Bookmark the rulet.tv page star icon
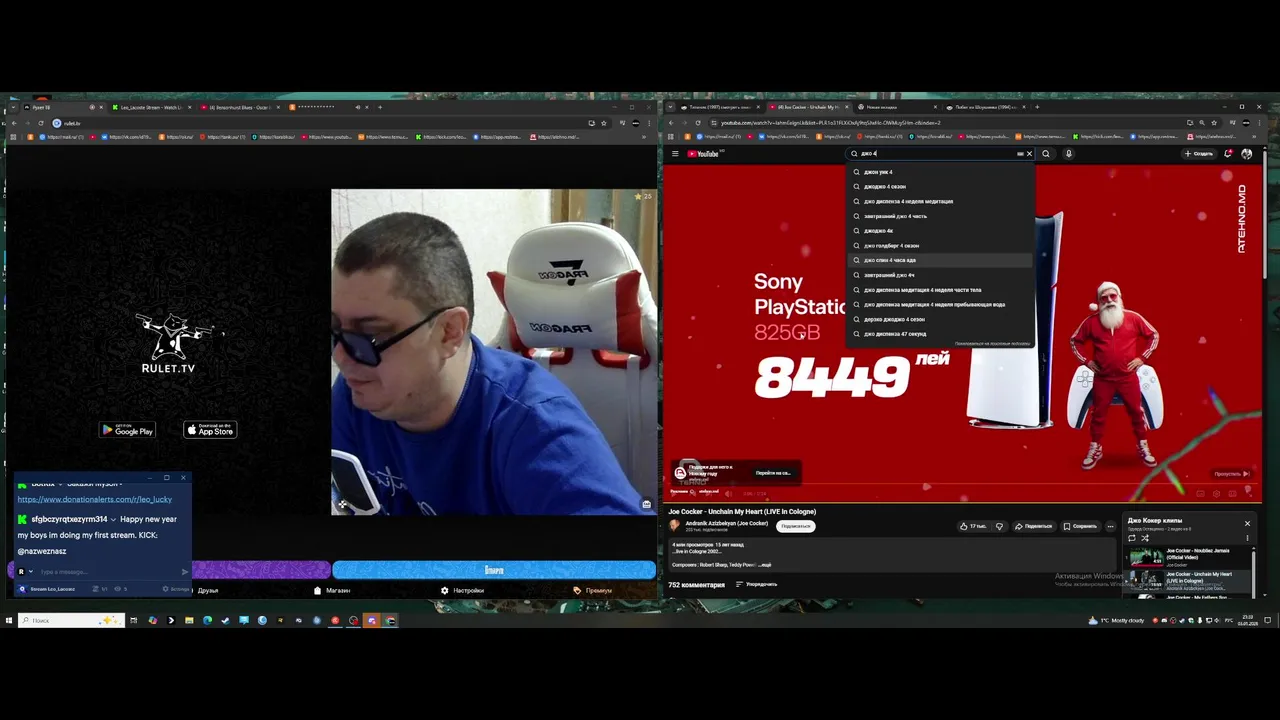The height and width of the screenshot is (720, 1280). 604,123
